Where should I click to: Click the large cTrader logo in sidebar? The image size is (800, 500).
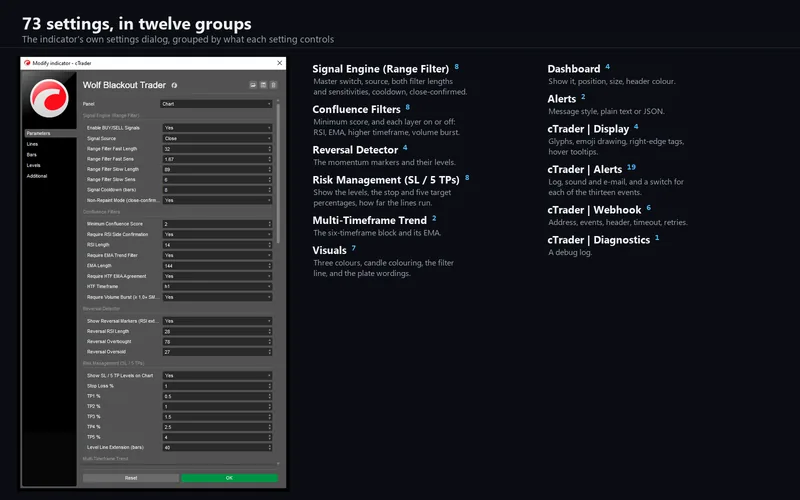(49, 98)
